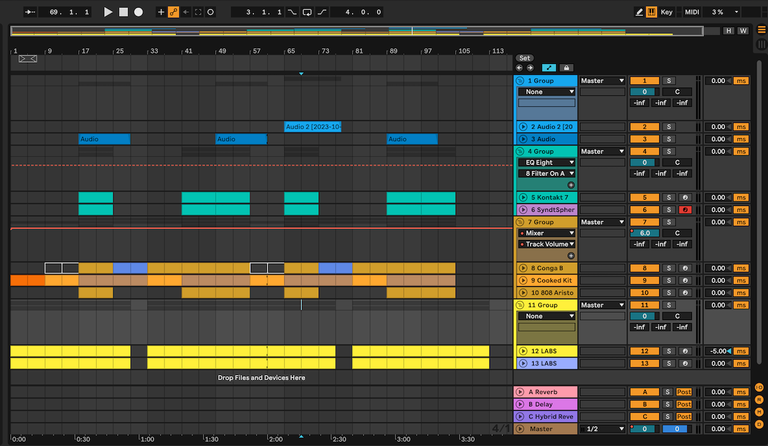Toggle track 12 activator button

tap(644, 351)
